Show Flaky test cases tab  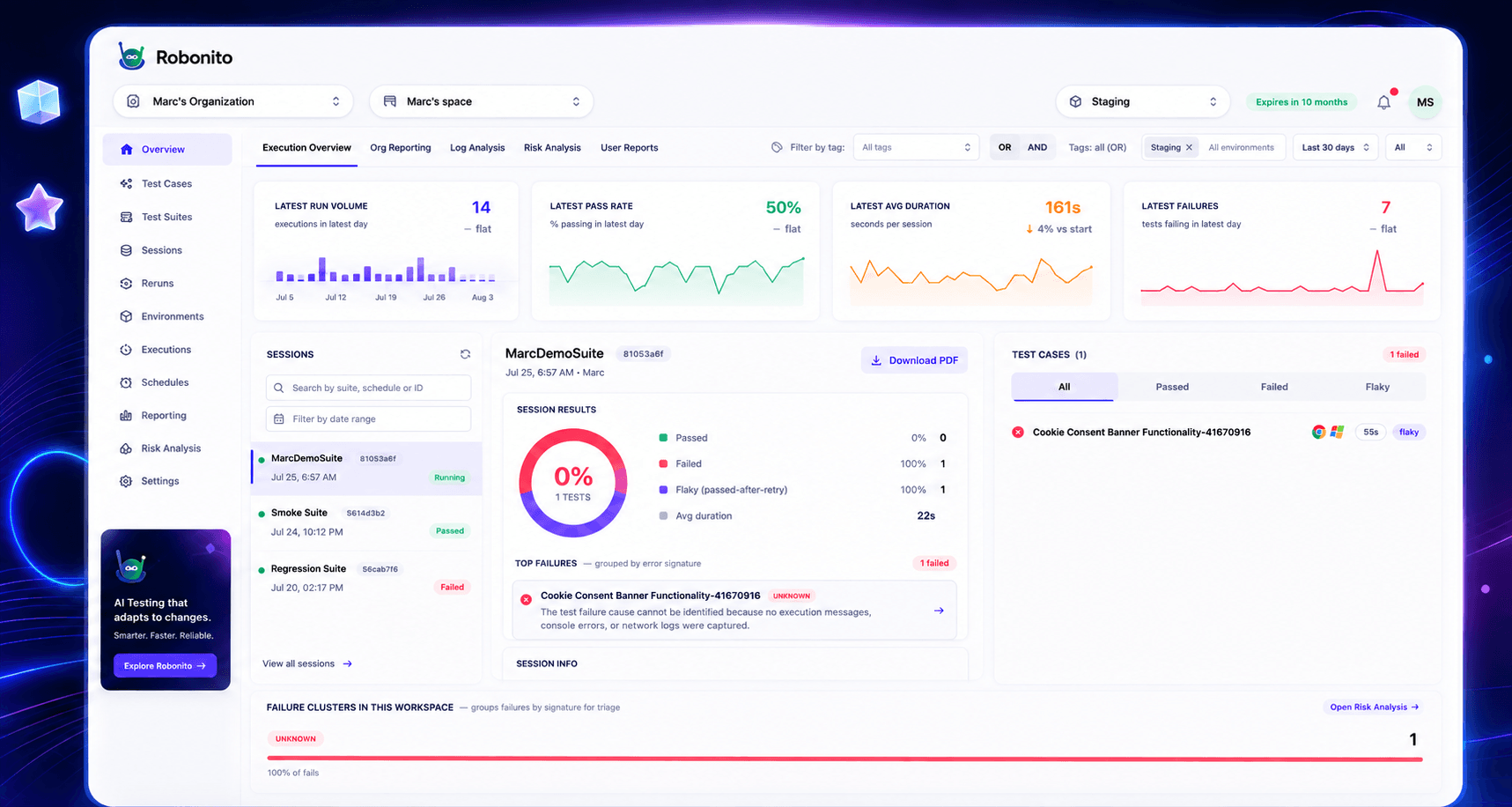pyautogui.click(x=1377, y=387)
